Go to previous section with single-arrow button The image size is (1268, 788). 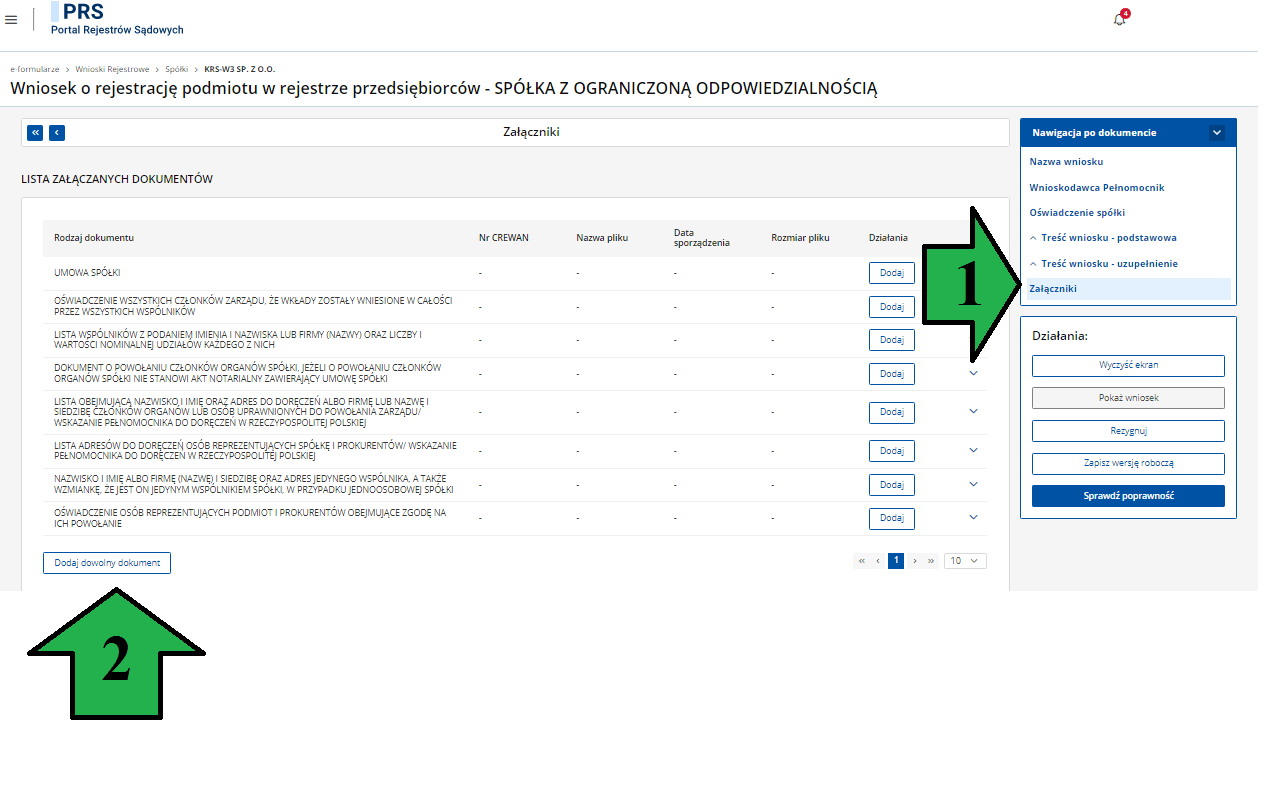click(57, 132)
